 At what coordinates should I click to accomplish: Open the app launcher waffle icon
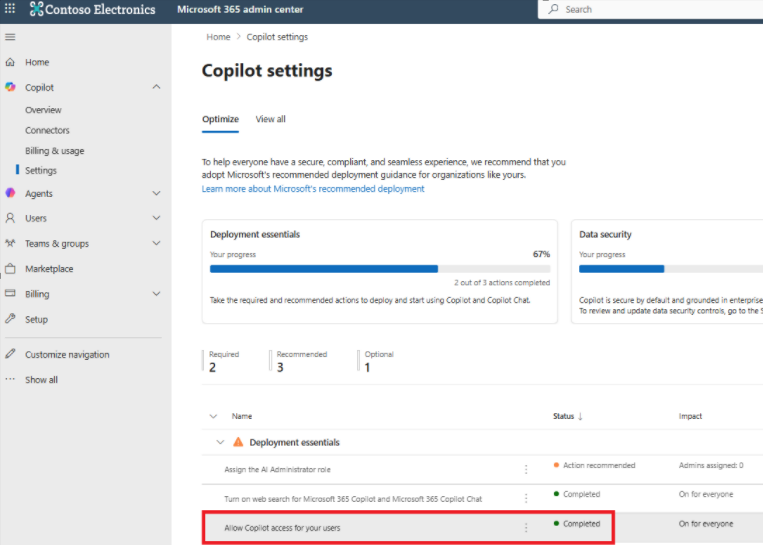(x=10, y=9)
